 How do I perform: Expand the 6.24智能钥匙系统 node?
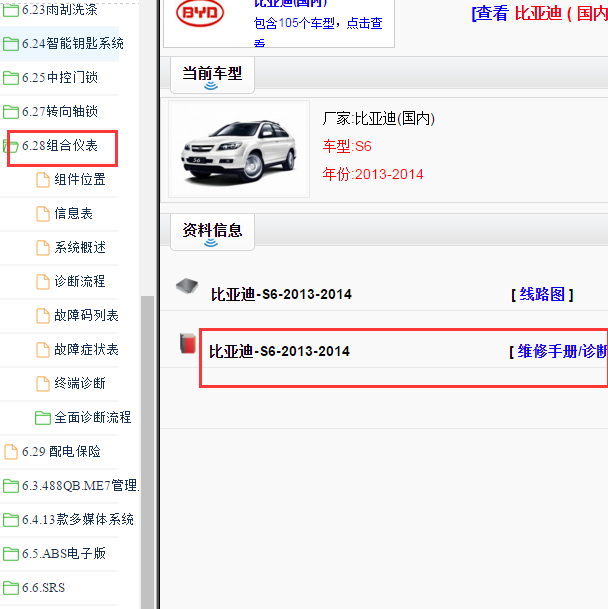(73, 44)
